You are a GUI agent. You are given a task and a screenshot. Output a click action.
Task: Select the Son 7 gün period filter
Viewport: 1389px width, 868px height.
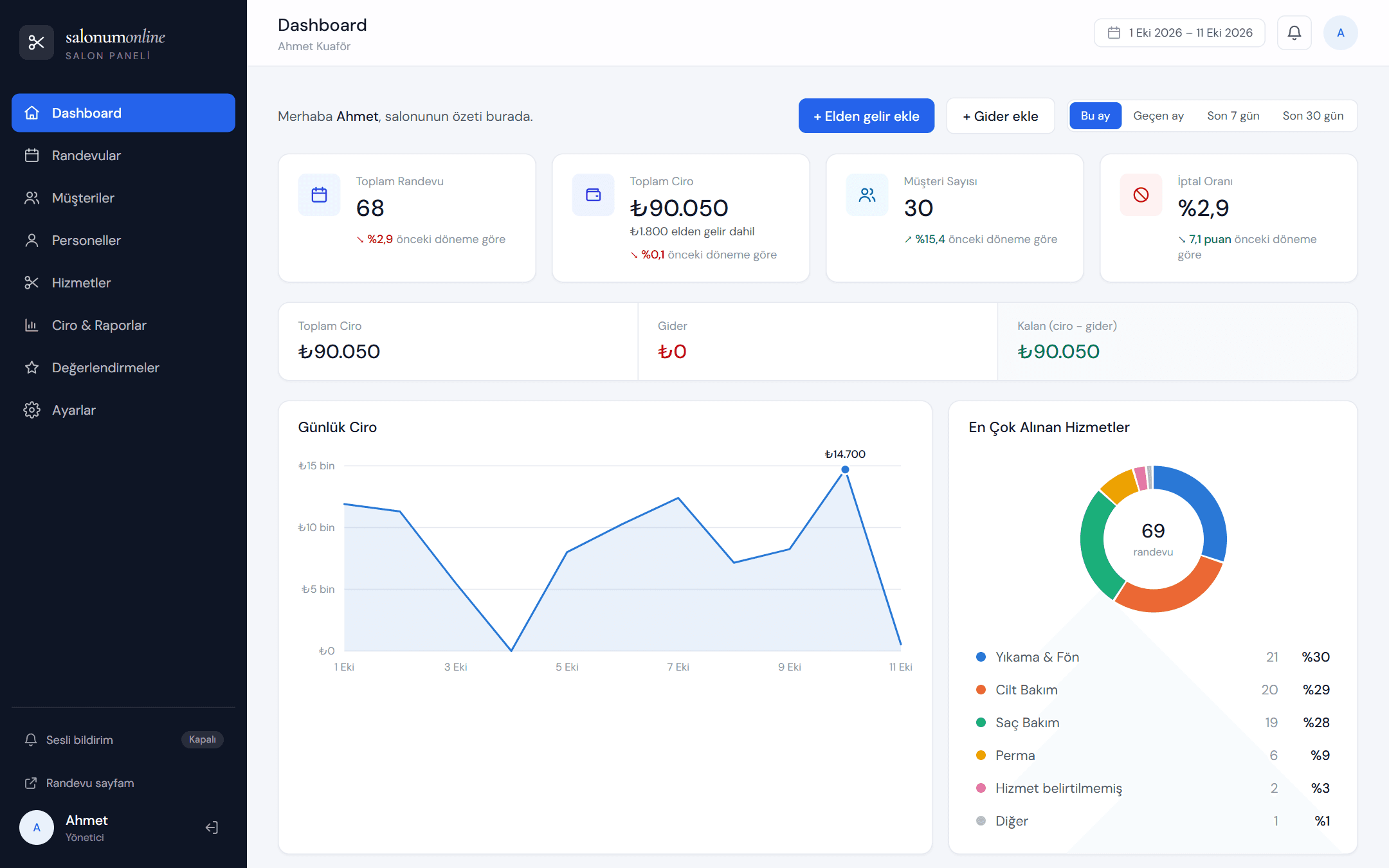(1233, 116)
